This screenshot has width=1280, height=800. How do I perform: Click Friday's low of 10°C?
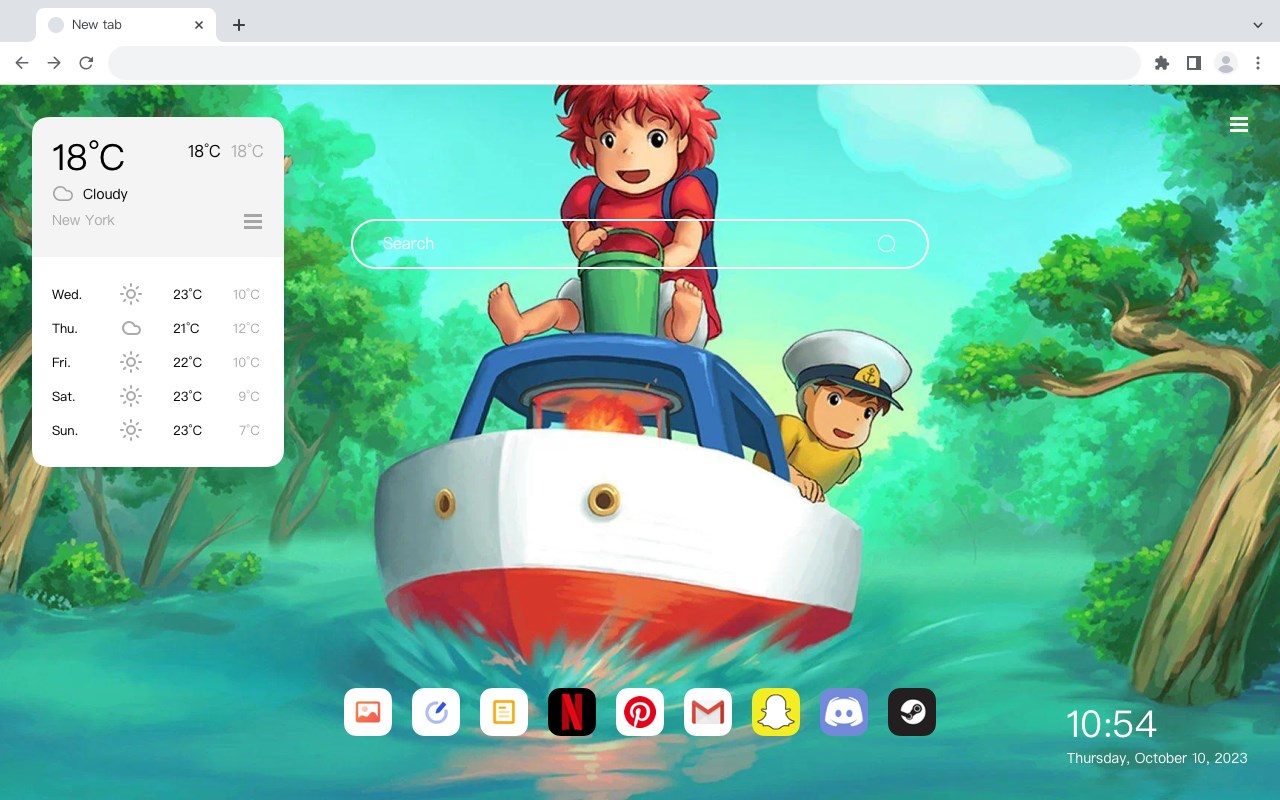point(246,362)
